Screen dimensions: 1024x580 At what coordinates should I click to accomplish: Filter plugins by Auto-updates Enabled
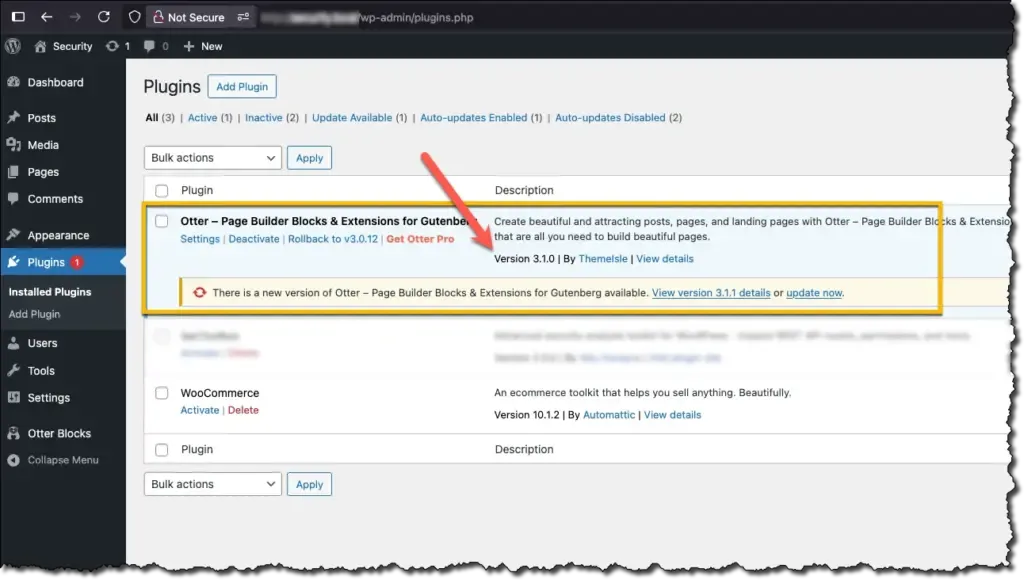(473, 118)
